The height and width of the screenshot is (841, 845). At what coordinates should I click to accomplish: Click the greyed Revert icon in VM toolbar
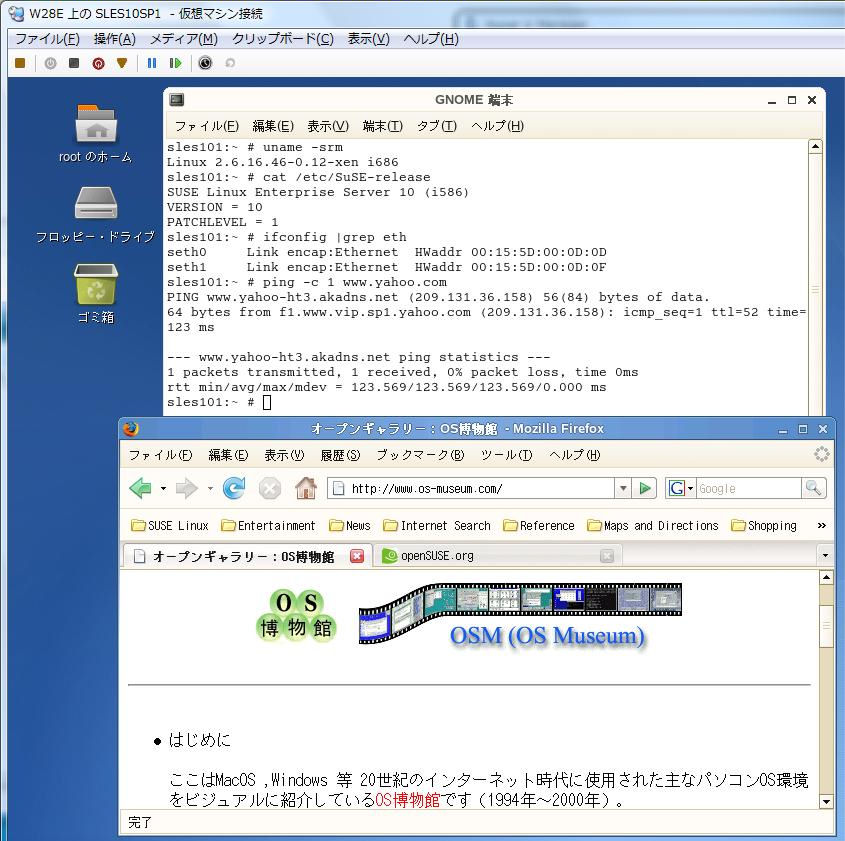click(230, 63)
